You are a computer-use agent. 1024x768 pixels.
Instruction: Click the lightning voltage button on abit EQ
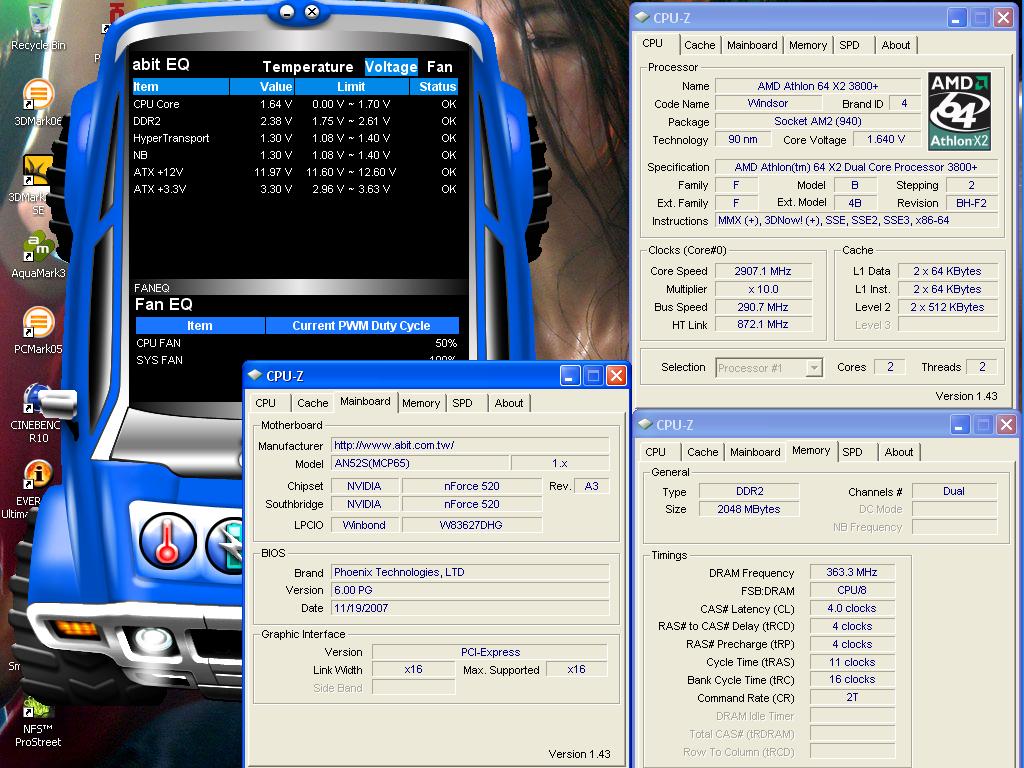[x=226, y=545]
